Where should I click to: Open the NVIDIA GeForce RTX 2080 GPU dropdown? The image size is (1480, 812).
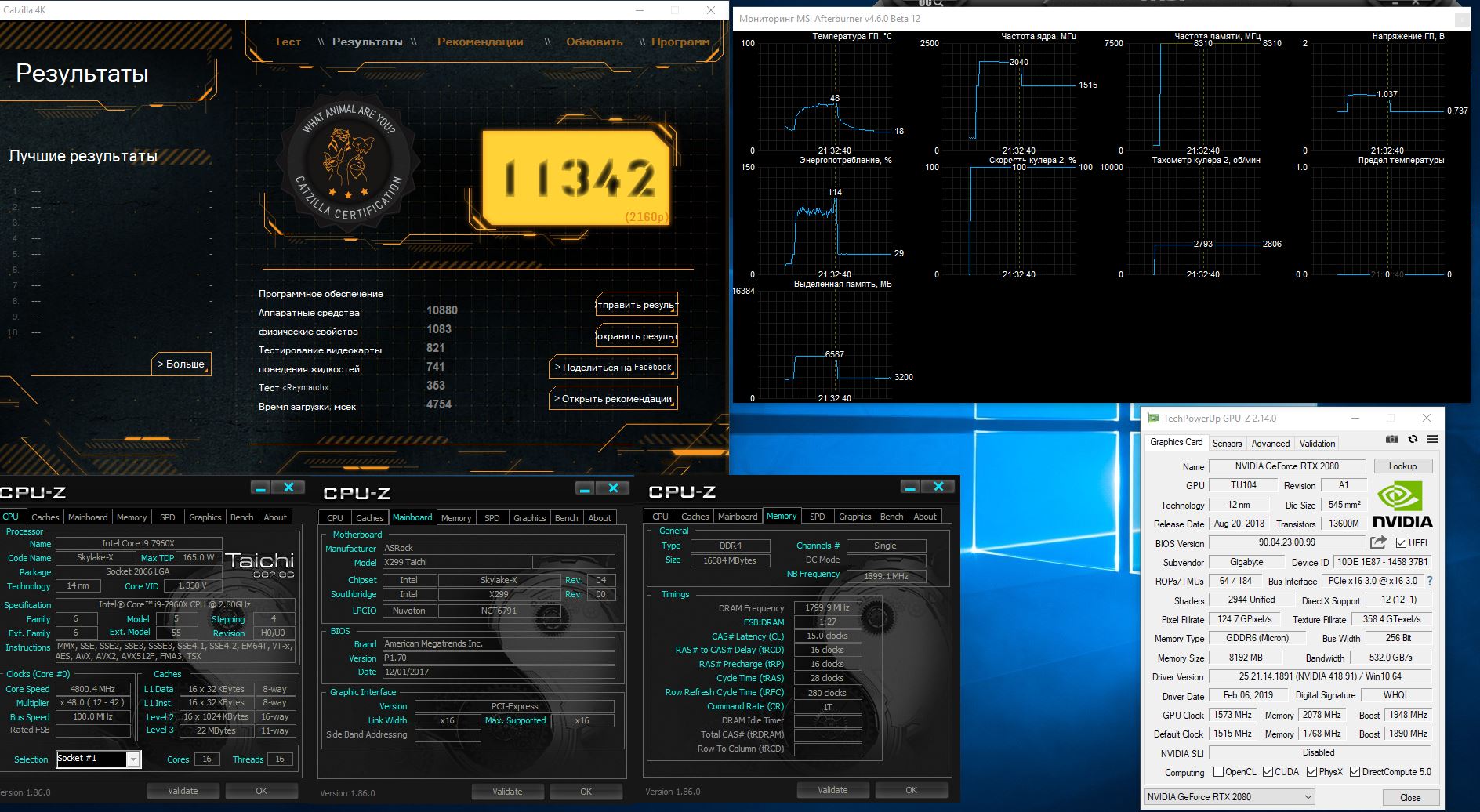[1230, 797]
